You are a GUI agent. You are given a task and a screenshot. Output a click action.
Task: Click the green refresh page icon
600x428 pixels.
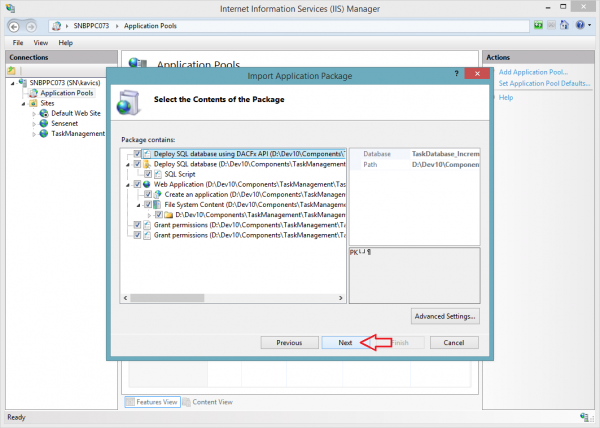[538, 25]
